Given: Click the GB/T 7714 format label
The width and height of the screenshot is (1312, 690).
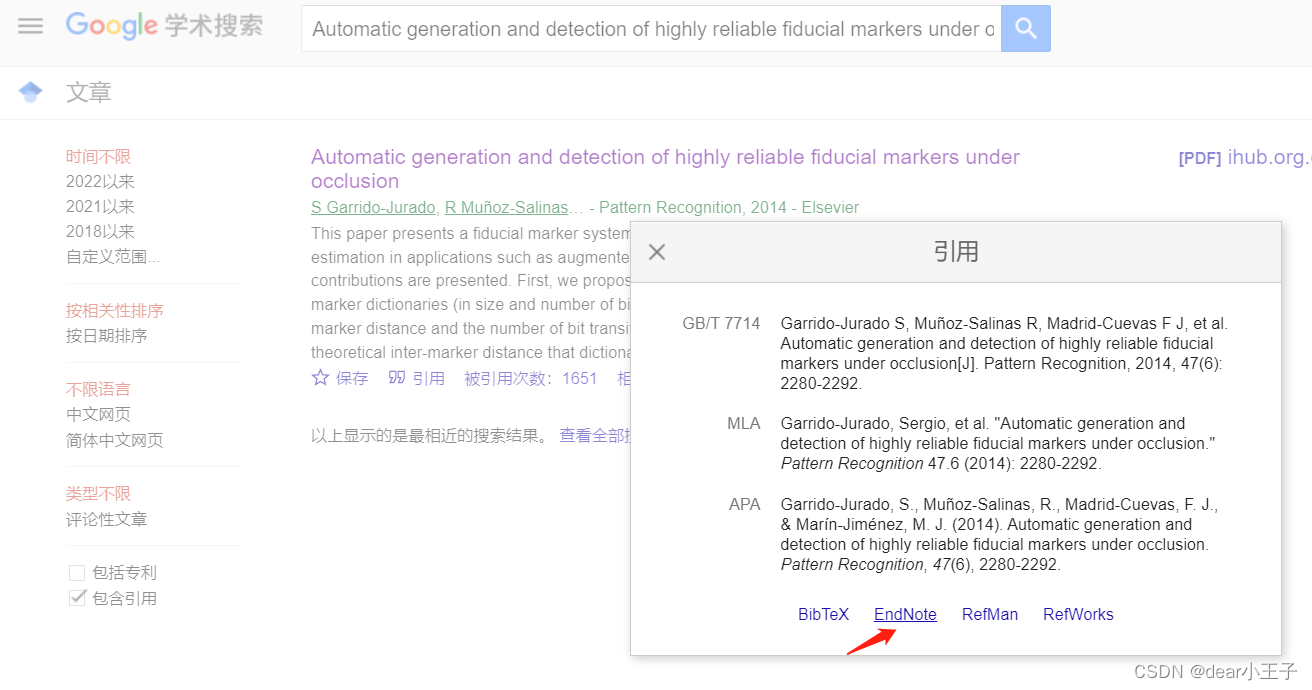Looking at the screenshot, I should point(721,324).
